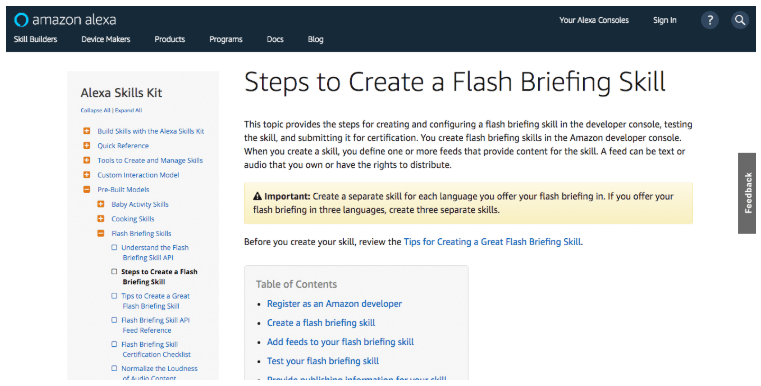Go to the Blog nav item
The width and height of the screenshot is (761, 386).
click(315, 39)
